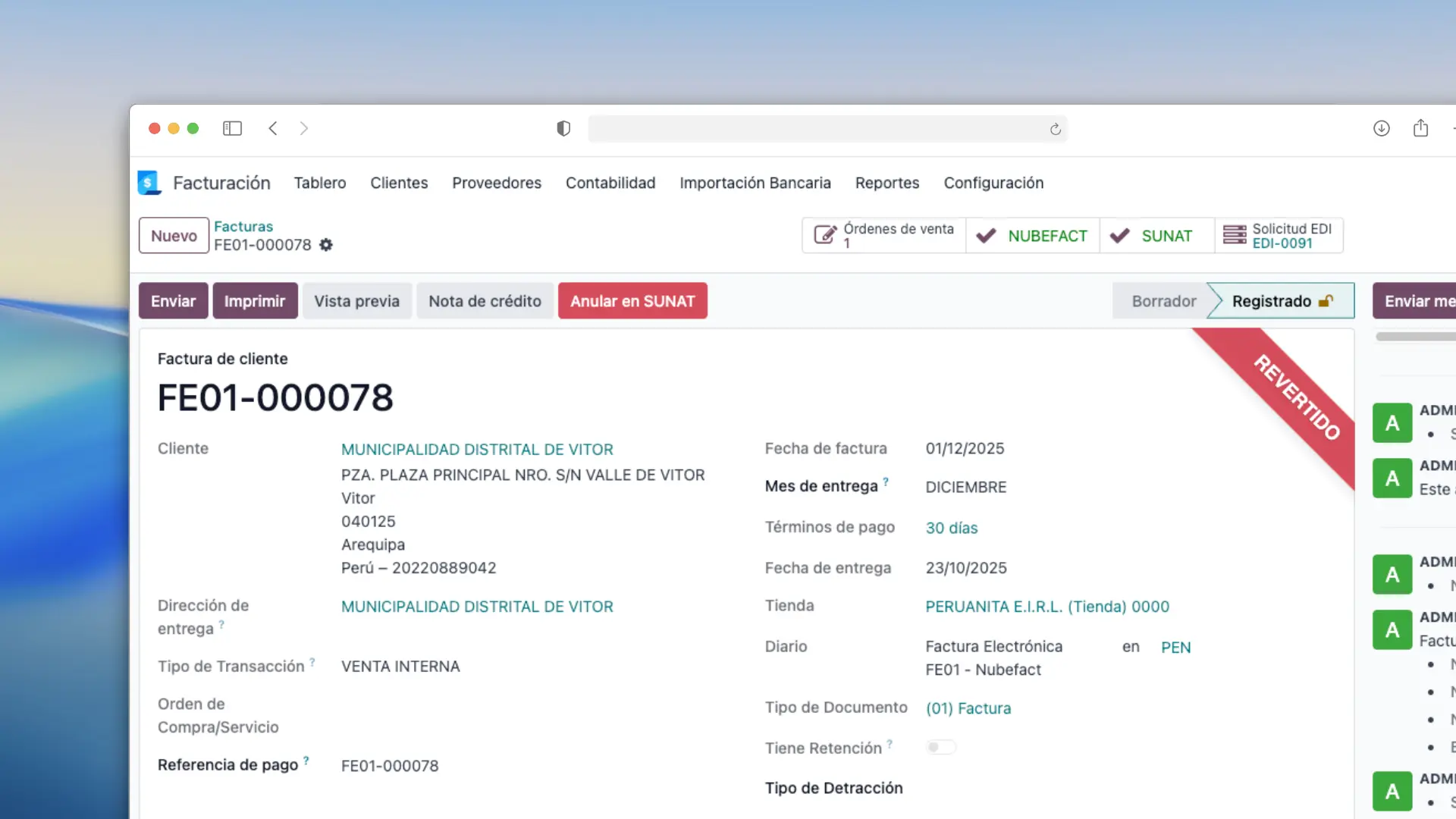Go back with the left chevron
This screenshot has width=1456, height=819.
click(x=273, y=129)
